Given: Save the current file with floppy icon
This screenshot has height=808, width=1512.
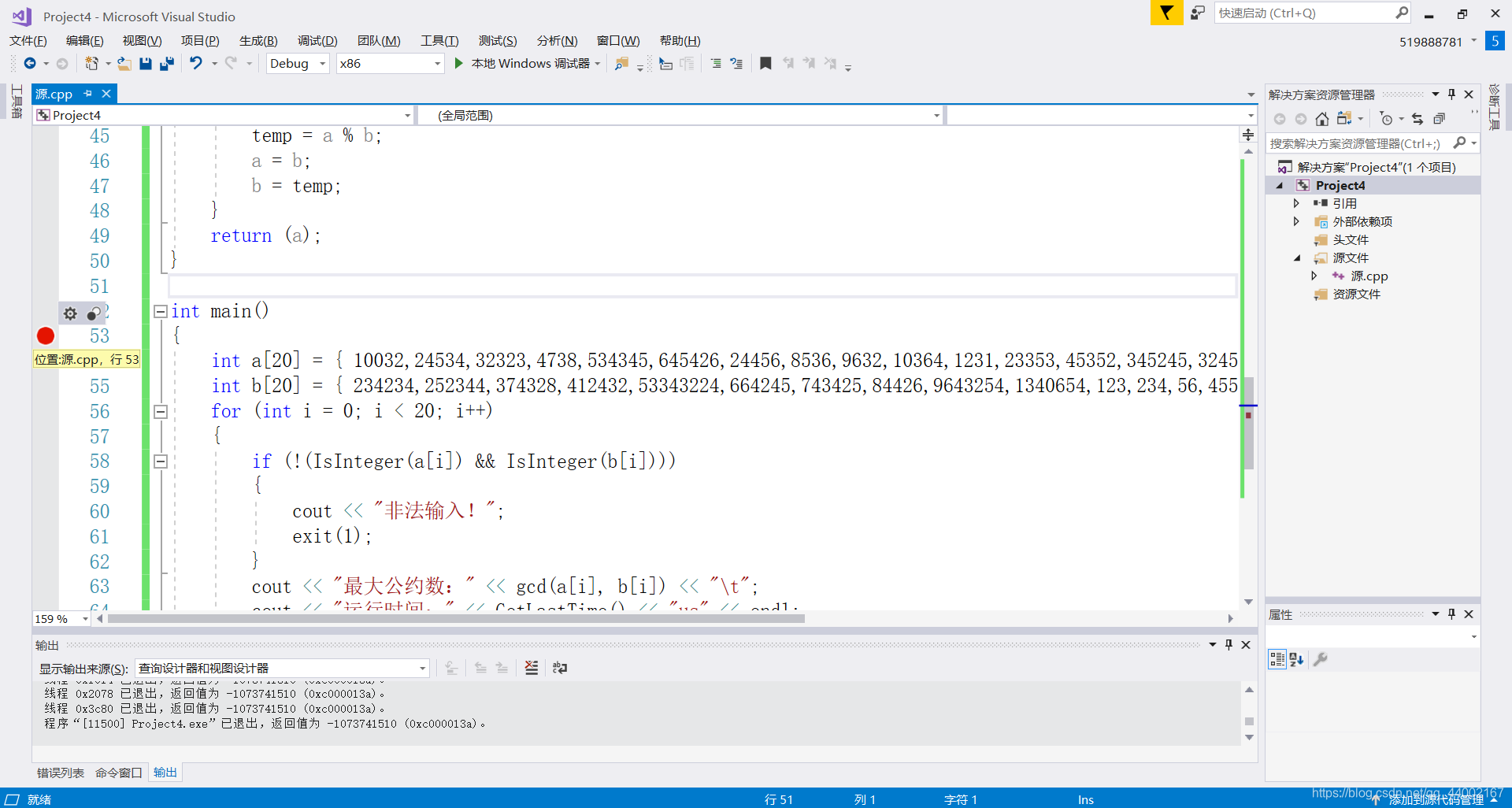Looking at the screenshot, I should (146, 64).
